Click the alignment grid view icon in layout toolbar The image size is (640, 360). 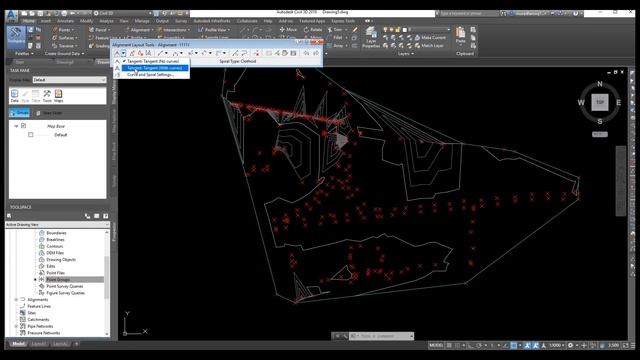(293, 53)
